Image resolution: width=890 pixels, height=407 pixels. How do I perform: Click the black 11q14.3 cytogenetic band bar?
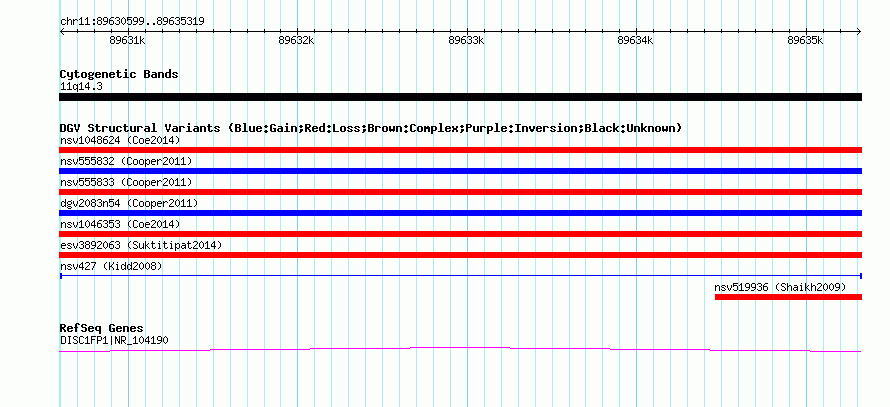tap(460, 97)
